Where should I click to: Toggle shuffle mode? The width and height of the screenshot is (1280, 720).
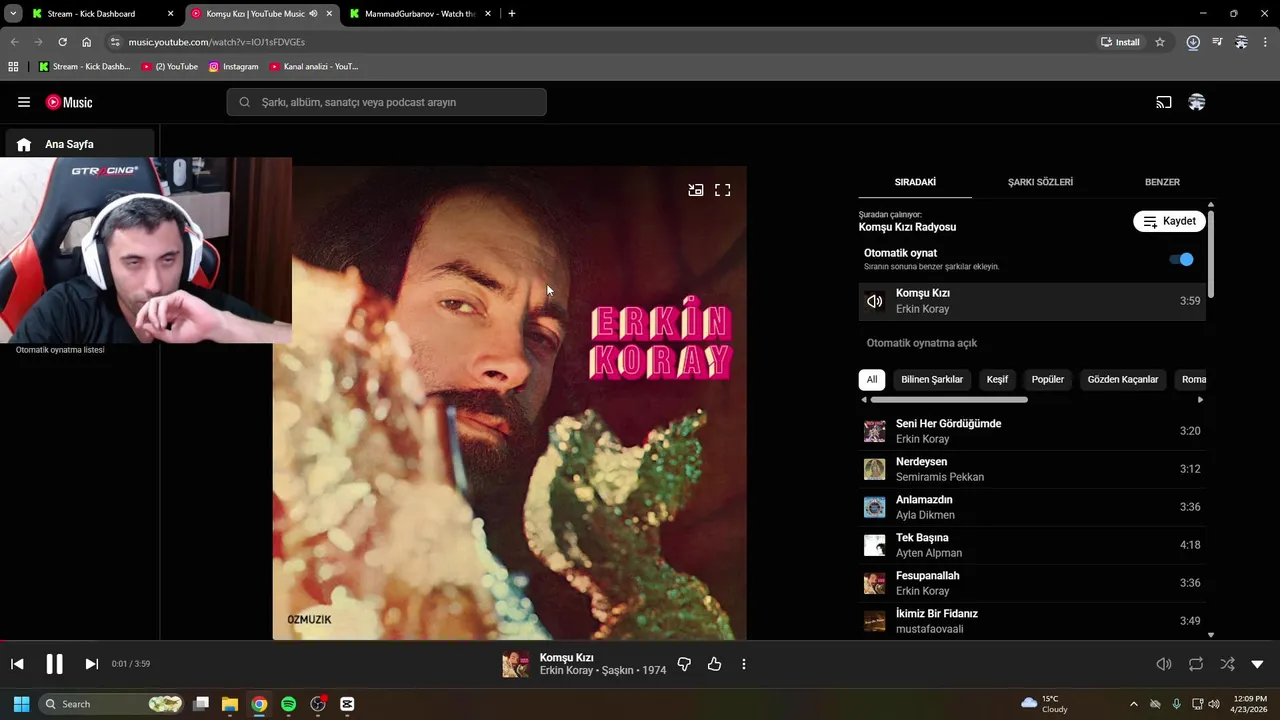coord(1227,664)
